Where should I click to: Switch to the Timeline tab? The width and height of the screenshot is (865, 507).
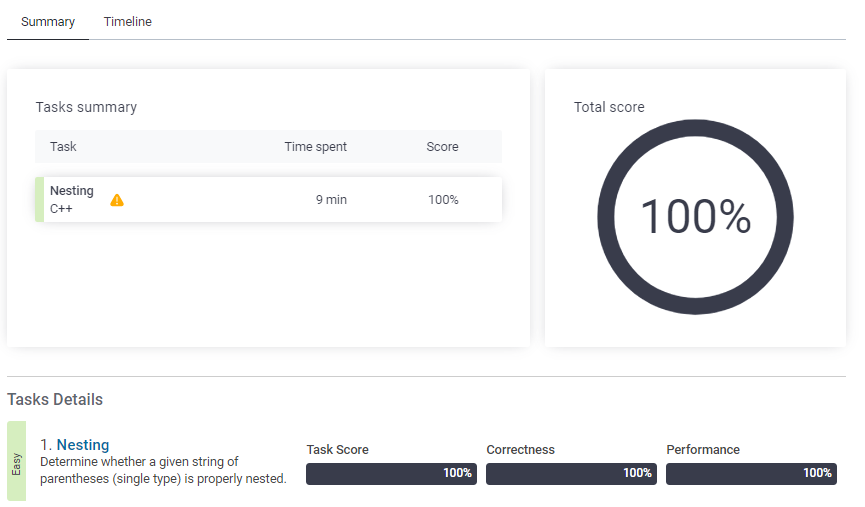pos(127,22)
